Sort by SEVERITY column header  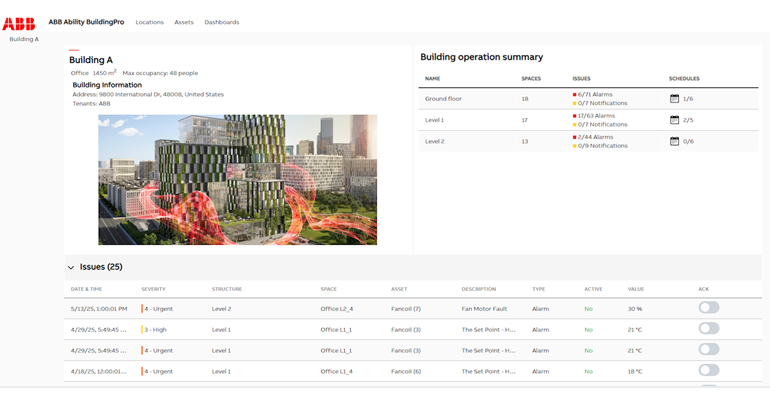click(x=153, y=289)
